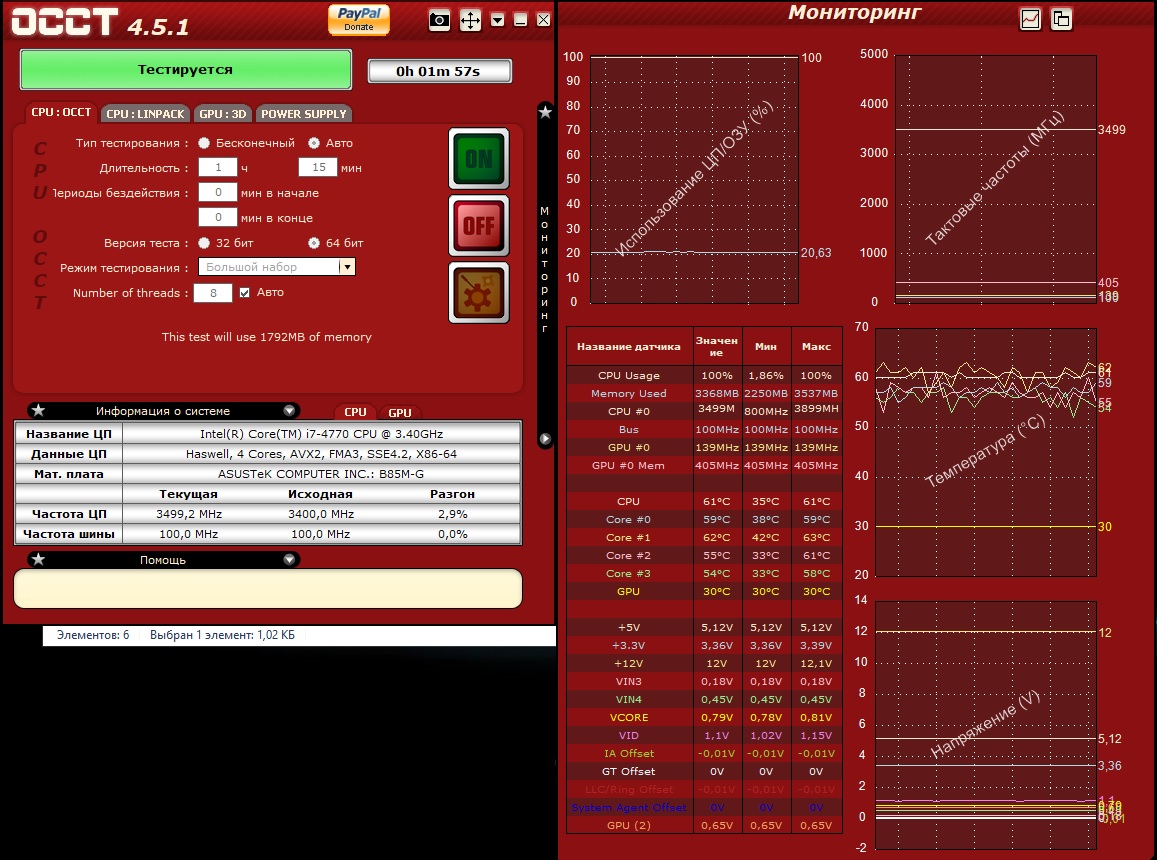
Task: Click the star icon above monitoring strip
Action: click(x=545, y=112)
